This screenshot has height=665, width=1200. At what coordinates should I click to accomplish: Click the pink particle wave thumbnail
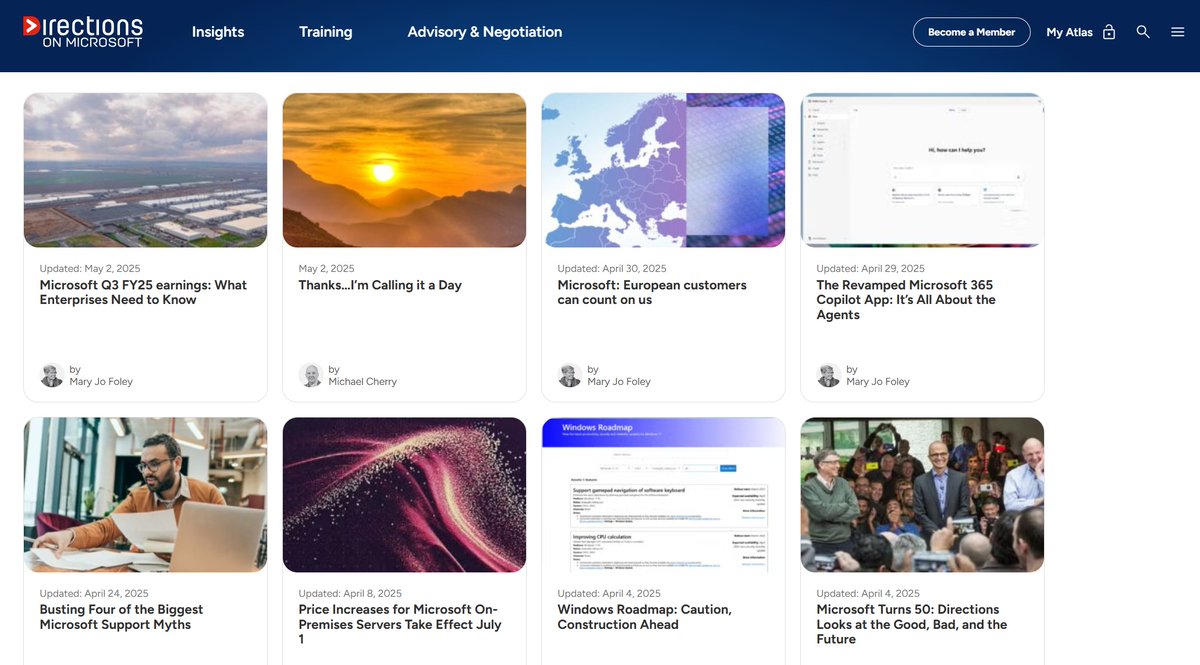pos(404,495)
